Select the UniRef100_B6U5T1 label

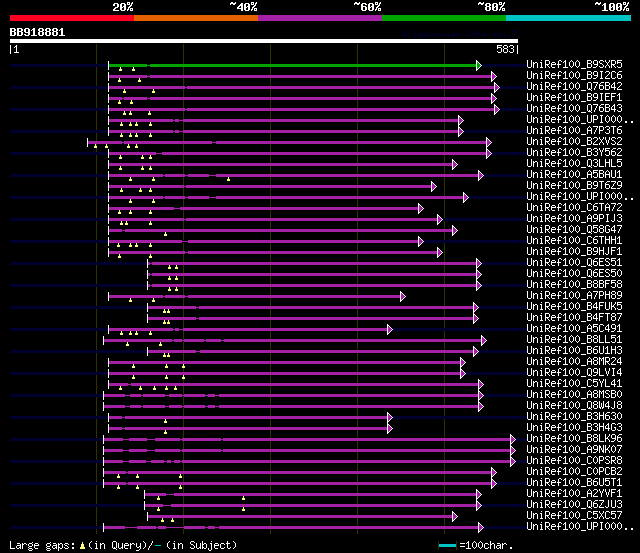pos(574,483)
